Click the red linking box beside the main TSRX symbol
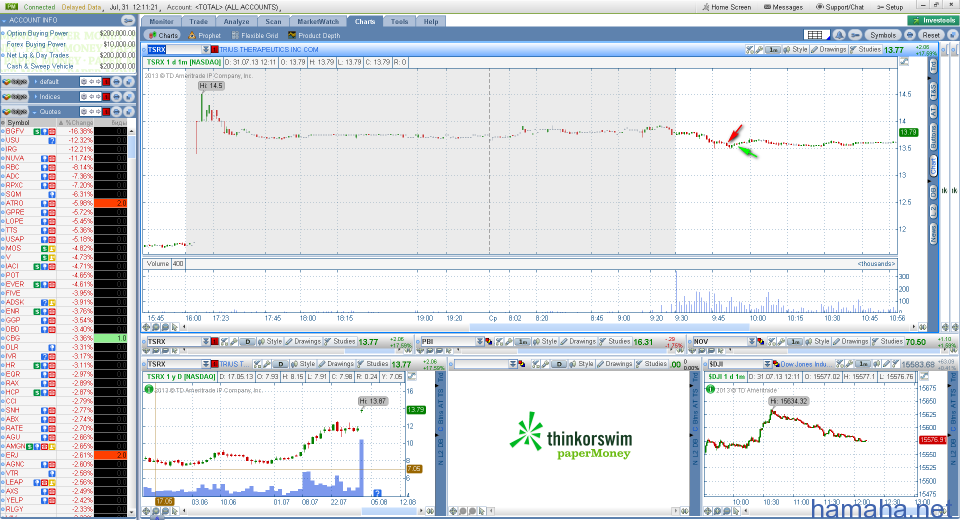This screenshot has width=960, height=520. pos(215,50)
